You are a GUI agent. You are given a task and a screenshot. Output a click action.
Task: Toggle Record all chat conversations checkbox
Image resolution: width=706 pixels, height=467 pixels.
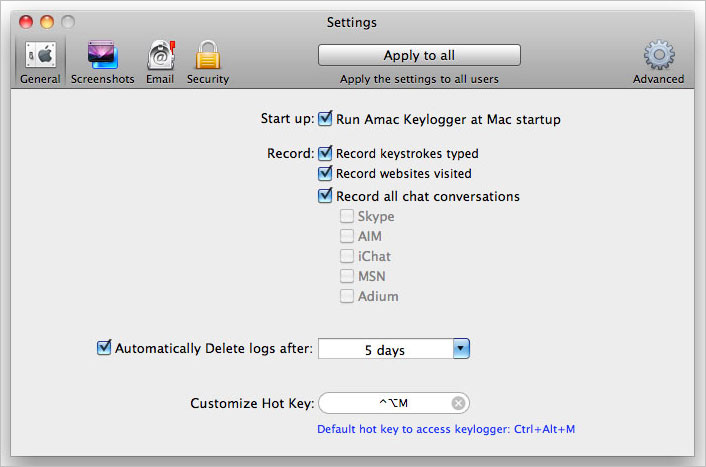[x=325, y=196]
